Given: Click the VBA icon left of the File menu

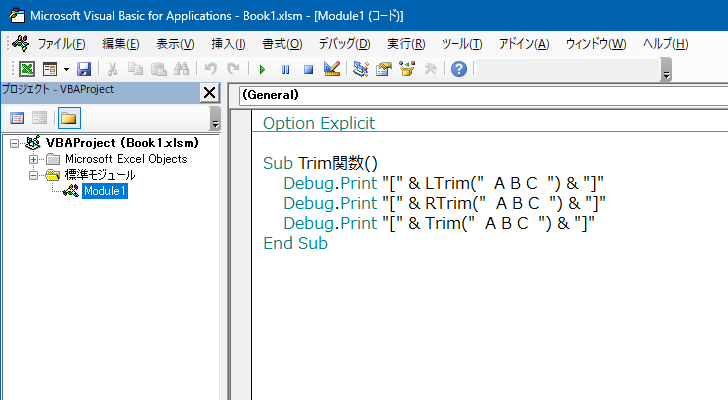Looking at the screenshot, I should point(21,44).
